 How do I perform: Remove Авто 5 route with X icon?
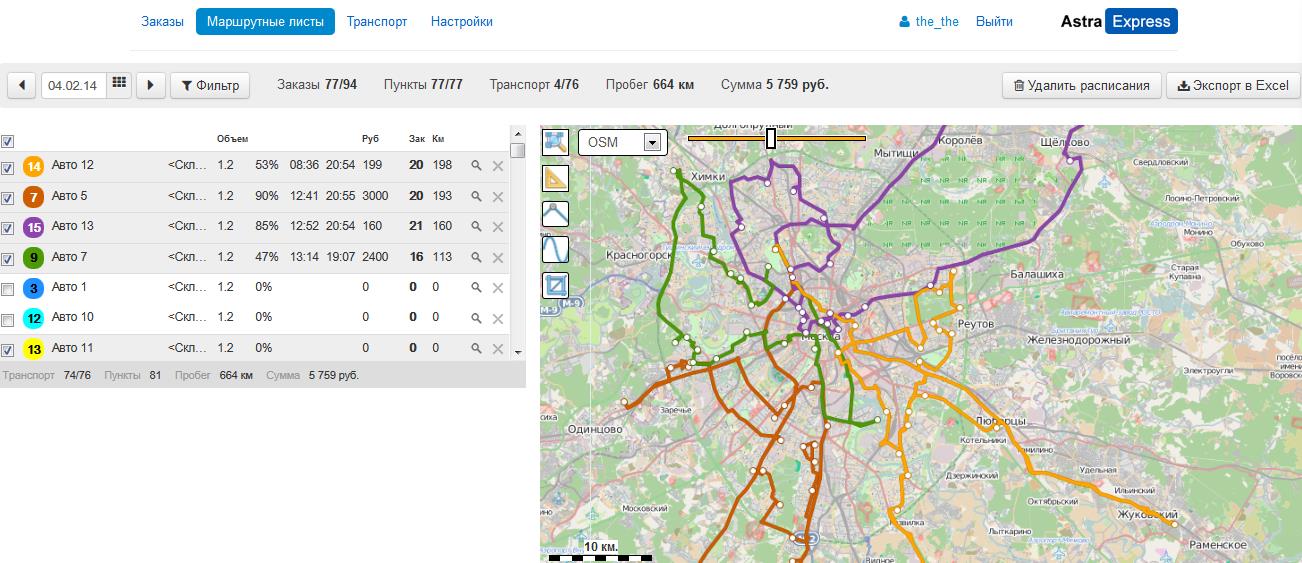point(498,197)
